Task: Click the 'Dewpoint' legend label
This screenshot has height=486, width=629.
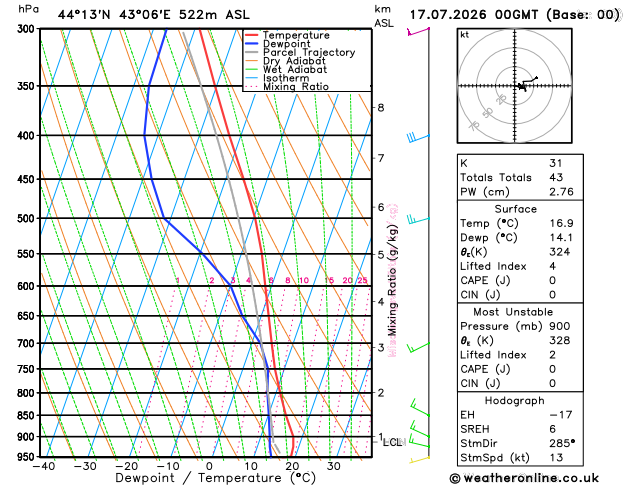Action: click(286, 44)
